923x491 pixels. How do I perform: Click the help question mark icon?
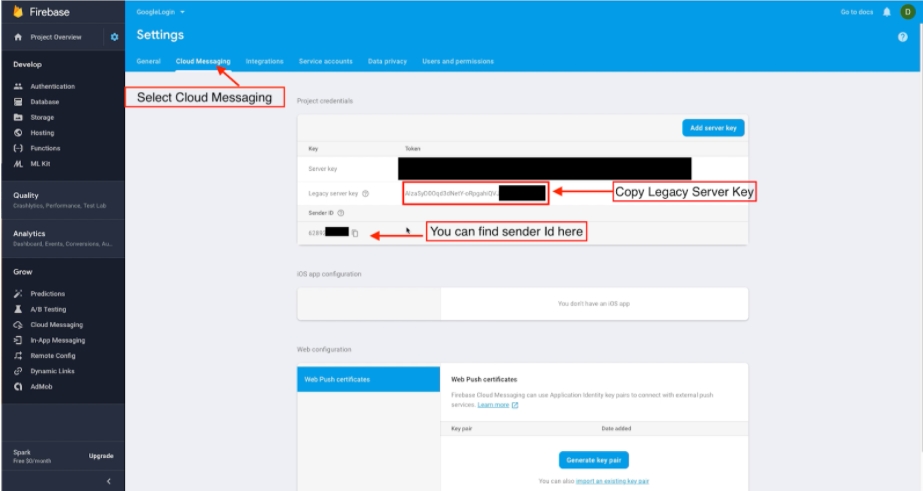click(902, 37)
